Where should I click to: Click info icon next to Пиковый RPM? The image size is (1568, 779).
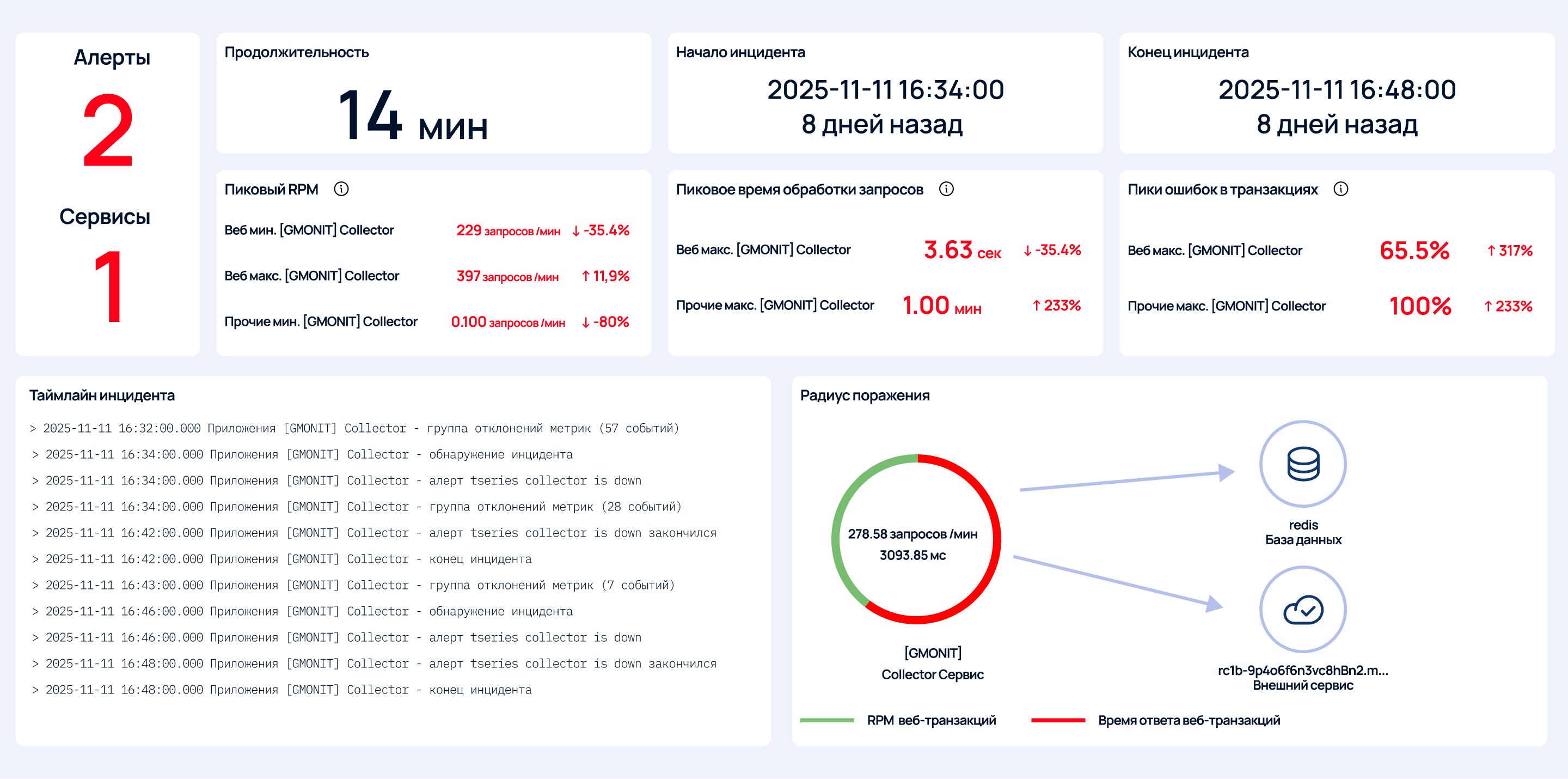coord(341,189)
